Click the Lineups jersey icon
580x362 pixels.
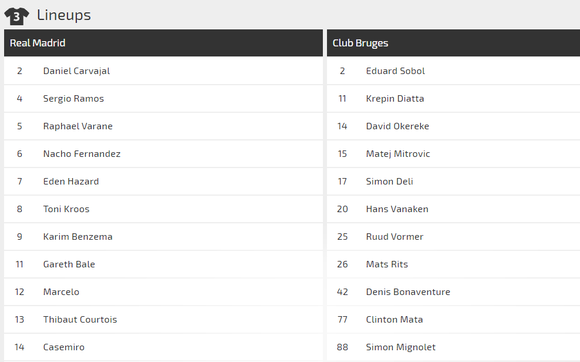click(x=17, y=16)
